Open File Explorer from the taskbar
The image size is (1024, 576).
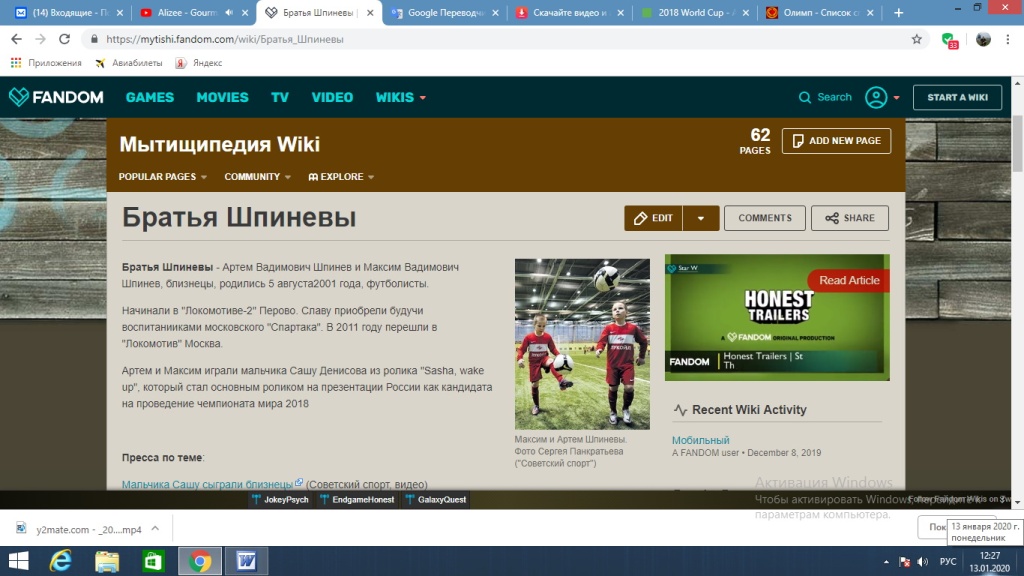[107, 561]
